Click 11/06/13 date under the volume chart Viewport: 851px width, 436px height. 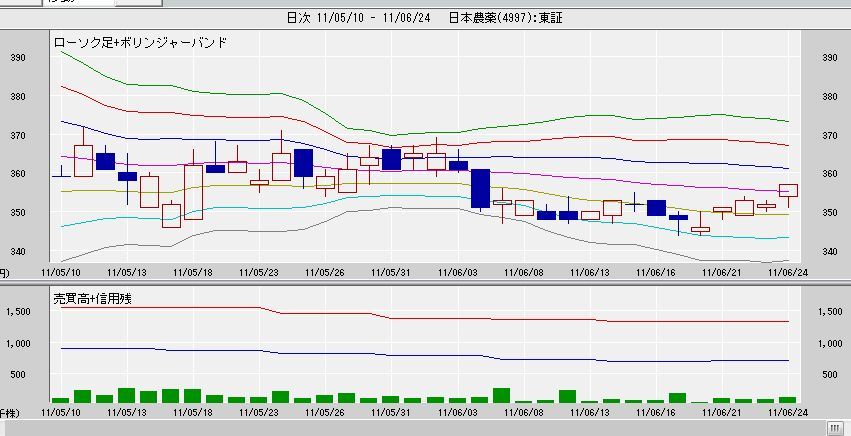click(x=590, y=413)
